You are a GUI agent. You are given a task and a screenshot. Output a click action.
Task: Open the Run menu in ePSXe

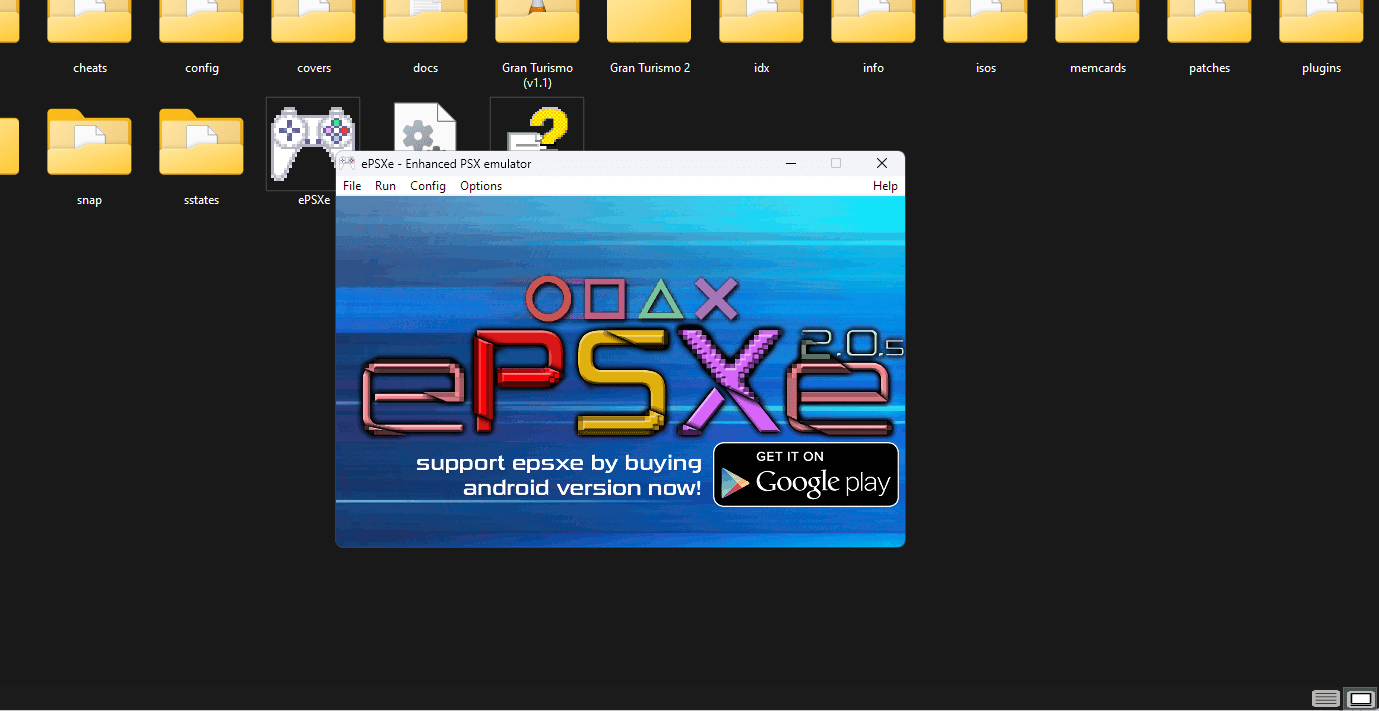click(385, 186)
